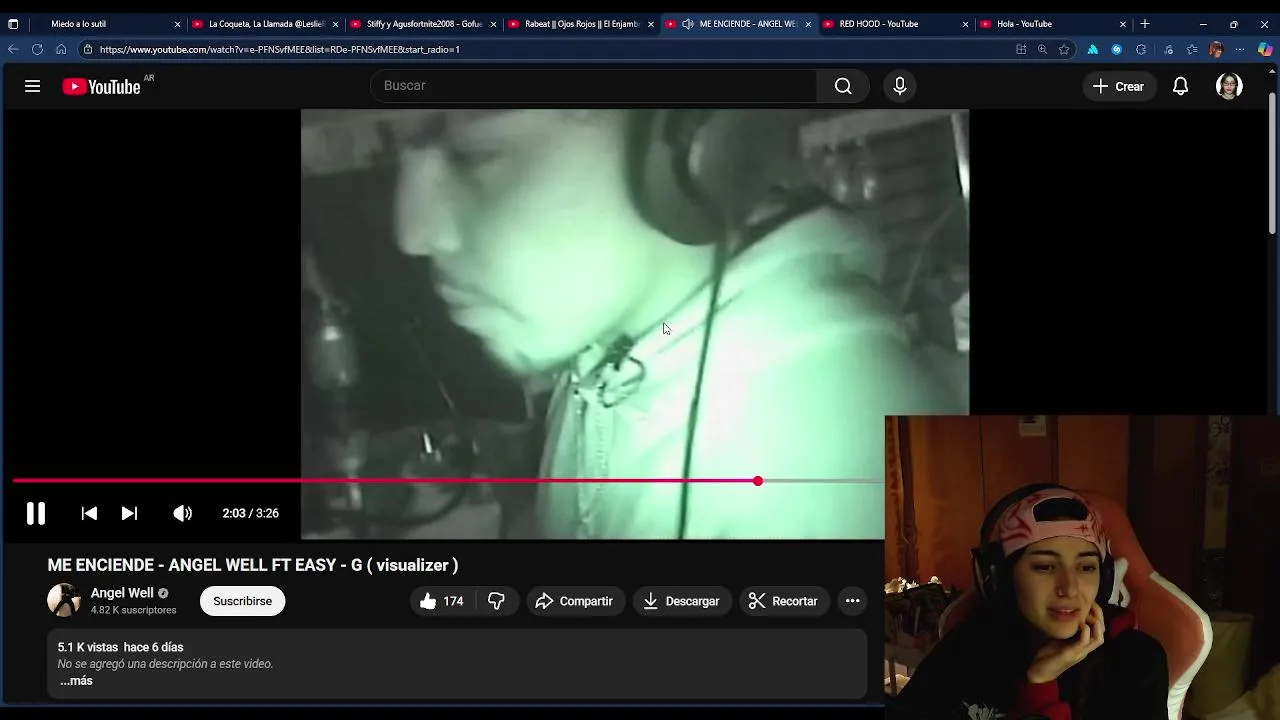
Task: Open the apps icon in address bar
Action: [1020, 49]
